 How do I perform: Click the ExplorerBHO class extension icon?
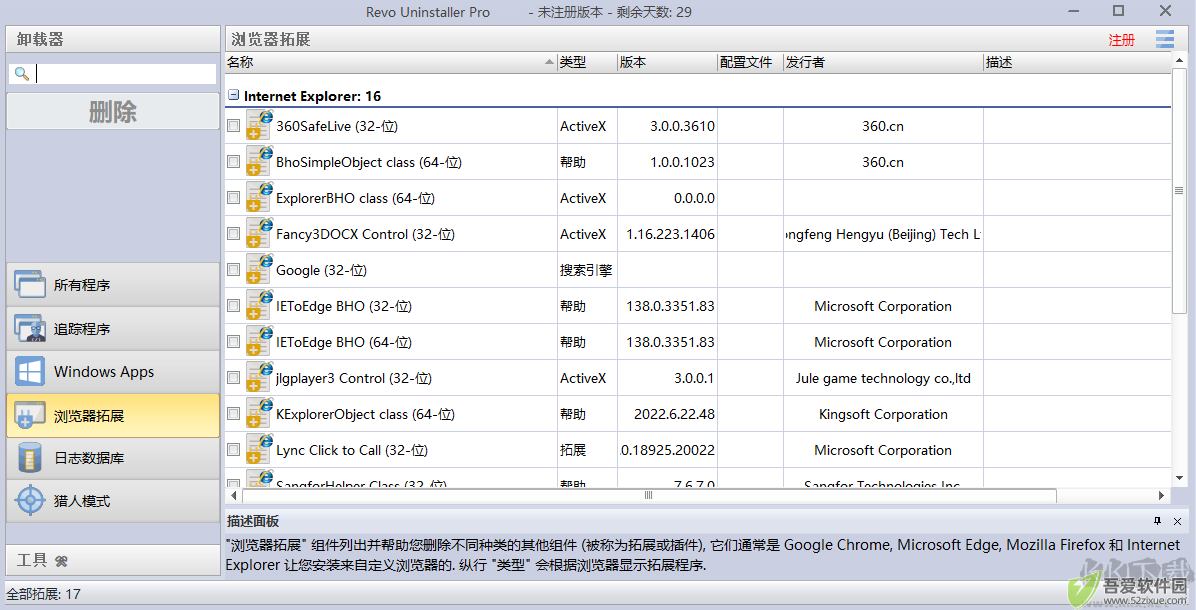(x=259, y=197)
